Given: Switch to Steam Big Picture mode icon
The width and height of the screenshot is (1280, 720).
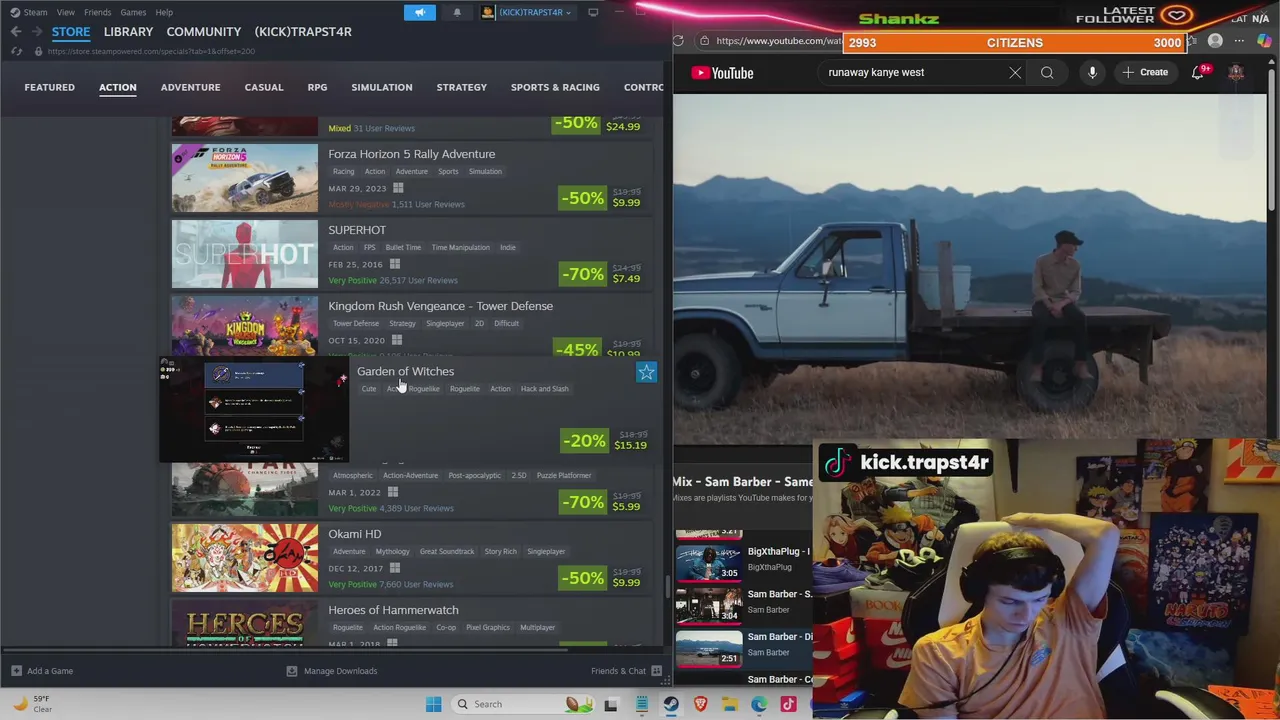Looking at the screenshot, I should (593, 12).
